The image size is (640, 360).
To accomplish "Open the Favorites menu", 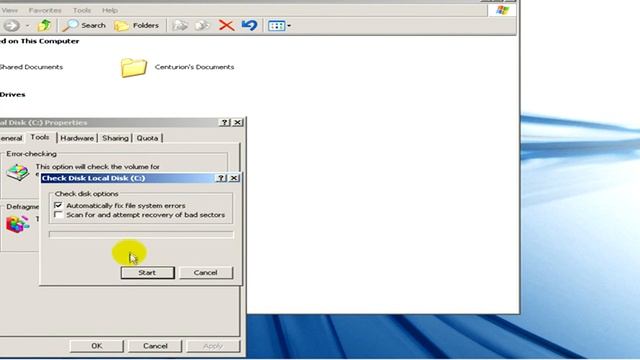I will click(45, 10).
